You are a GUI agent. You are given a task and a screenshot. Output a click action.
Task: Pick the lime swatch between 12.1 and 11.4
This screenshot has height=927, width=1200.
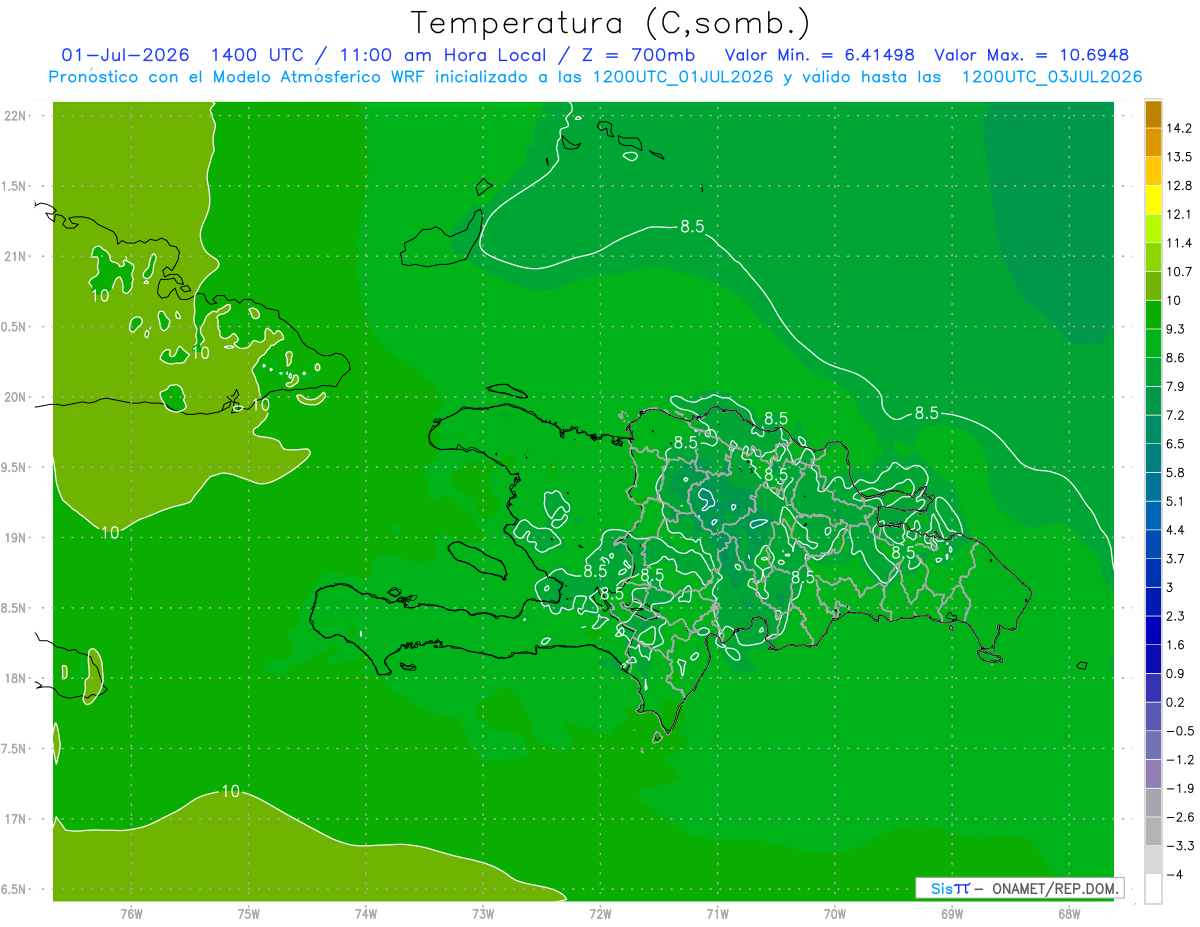[1153, 229]
